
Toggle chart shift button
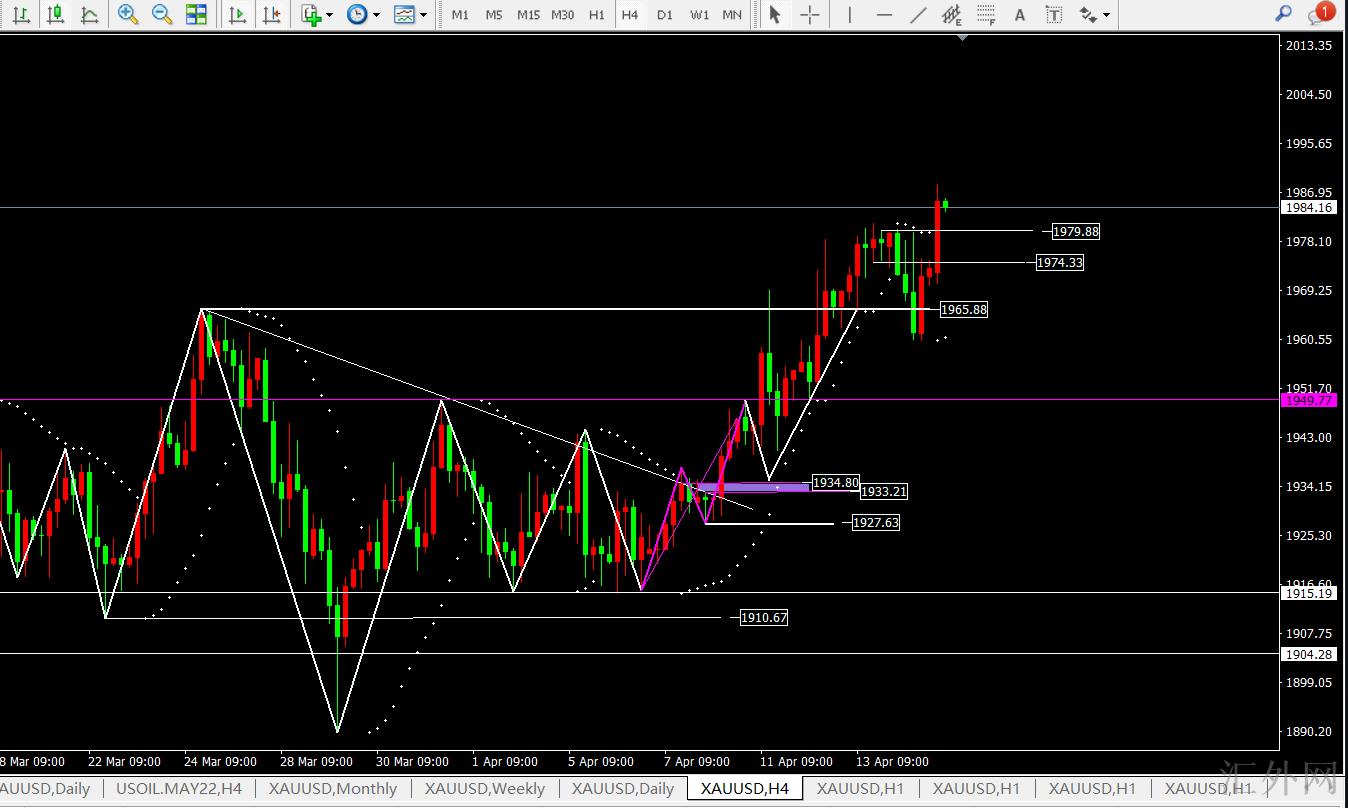pyautogui.click(x=270, y=15)
